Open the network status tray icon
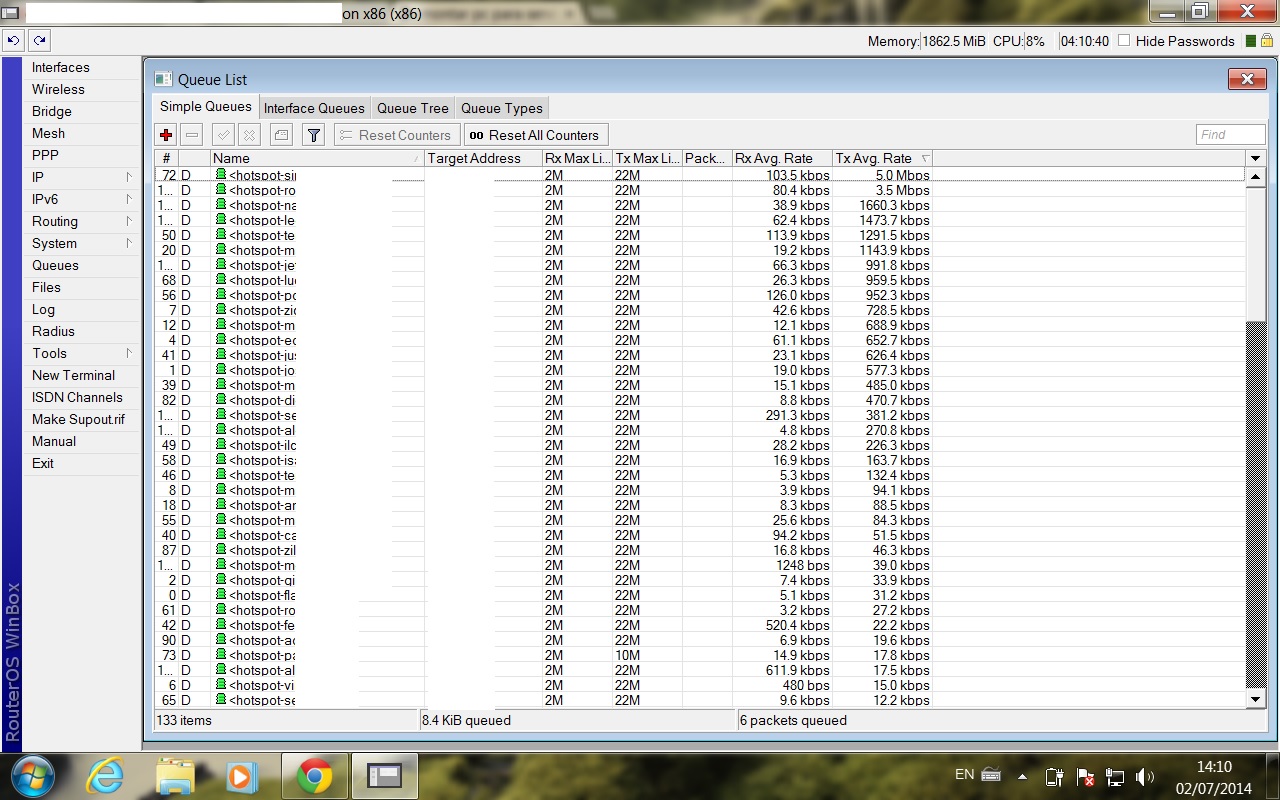Image resolution: width=1280 pixels, height=800 pixels. pyautogui.click(x=1115, y=777)
